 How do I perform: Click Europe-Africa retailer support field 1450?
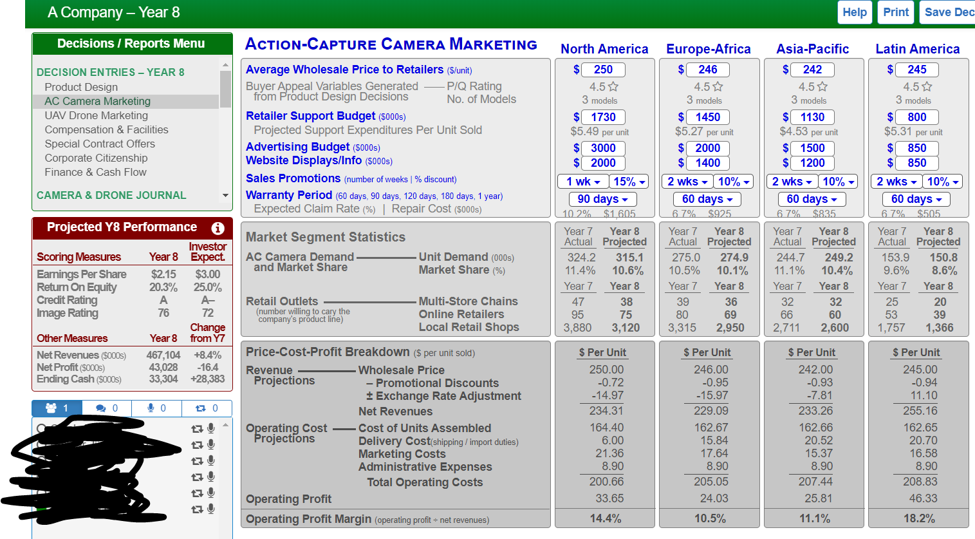click(x=708, y=117)
